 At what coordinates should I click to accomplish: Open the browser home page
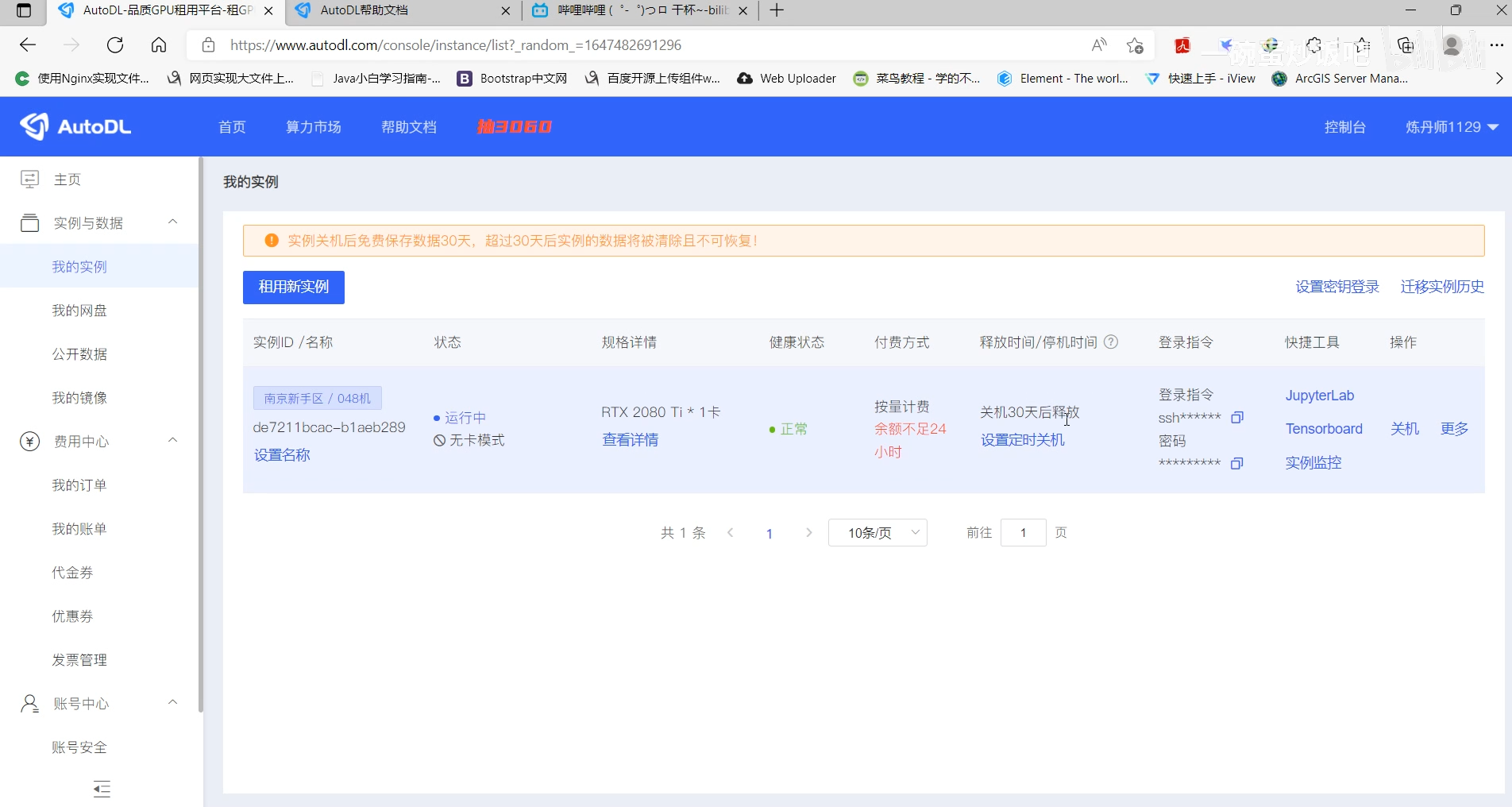click(159, 45)
